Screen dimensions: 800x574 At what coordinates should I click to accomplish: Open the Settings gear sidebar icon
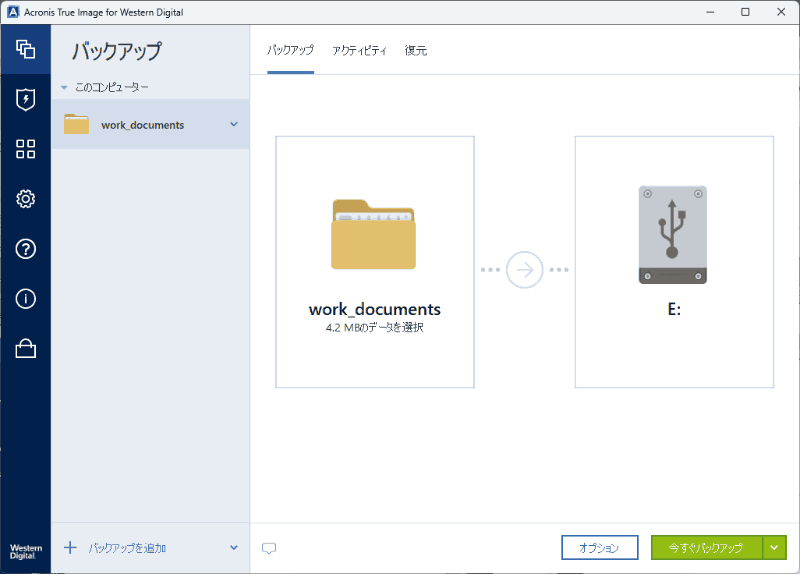click(26, 199)
